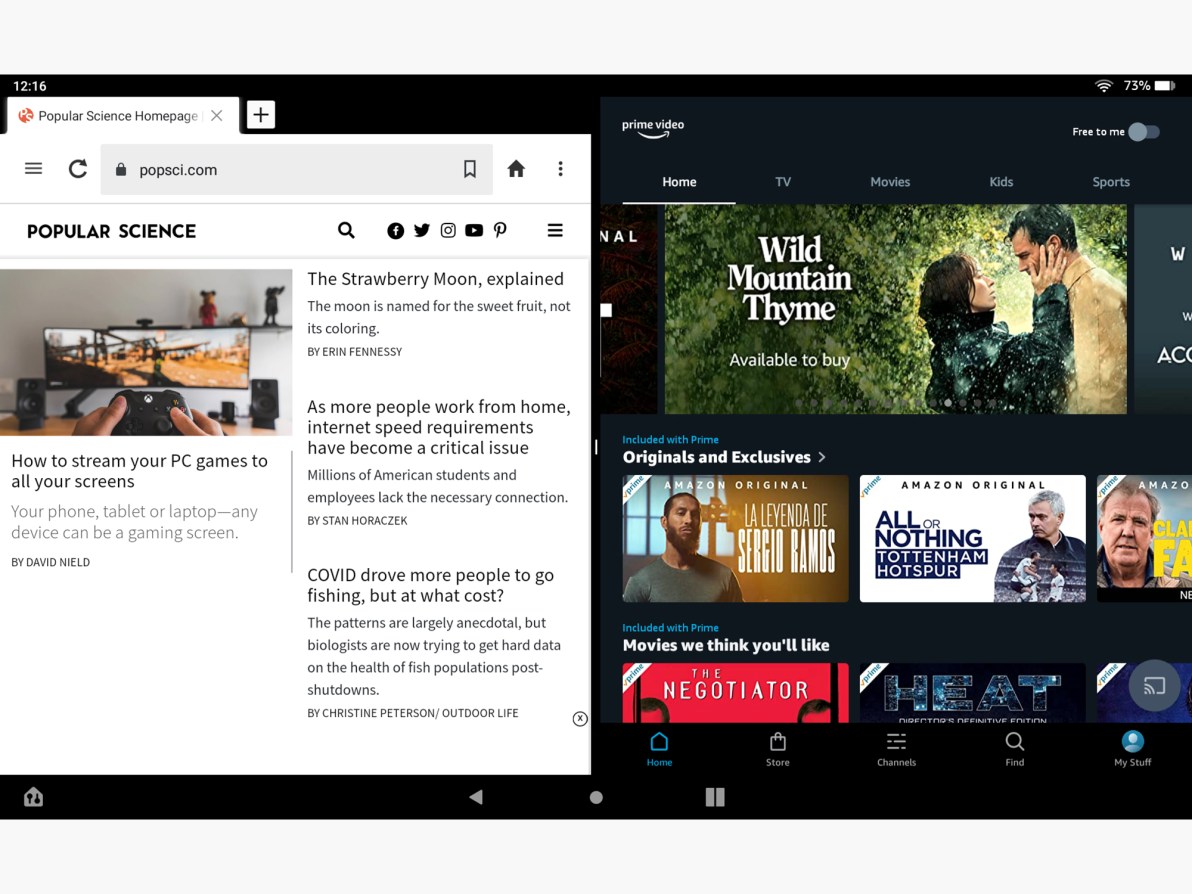The width and height of the screenshot is (1192, 894).
Task: Click the Pinterest icon next to YouTube
Action: tap(500, 230)
